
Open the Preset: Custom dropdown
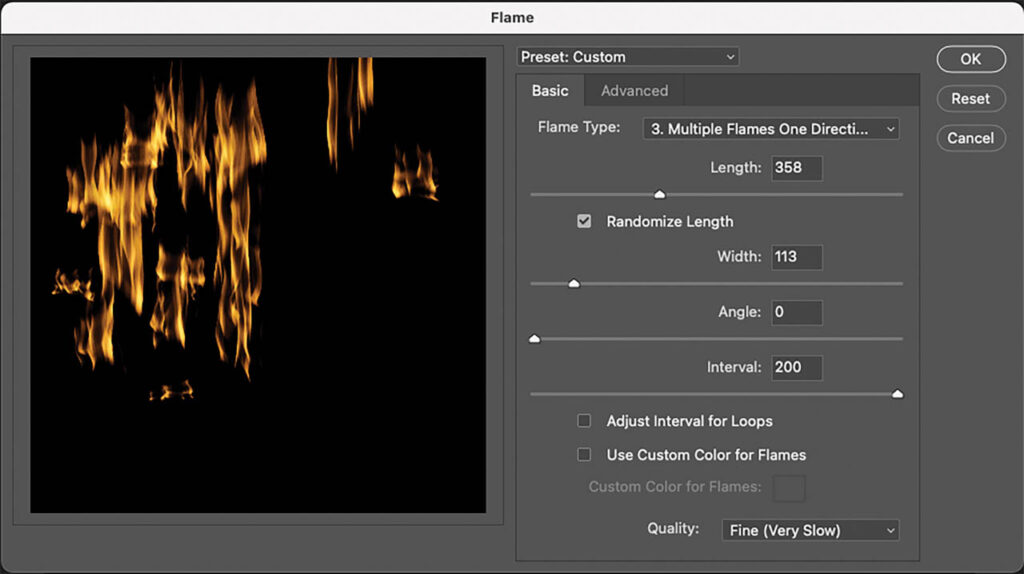628,57
